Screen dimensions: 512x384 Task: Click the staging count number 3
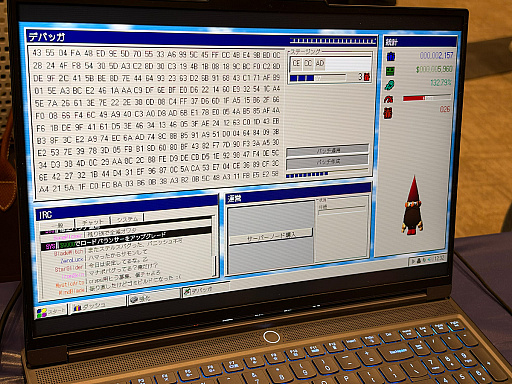click(x=360, y=77)
